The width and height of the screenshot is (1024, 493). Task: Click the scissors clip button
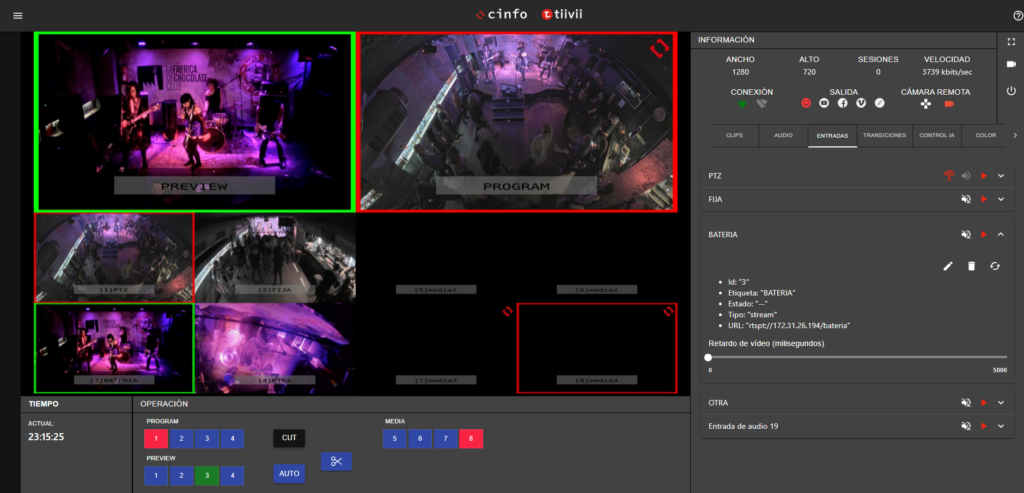pyautogui.click(x=336, y=461)
